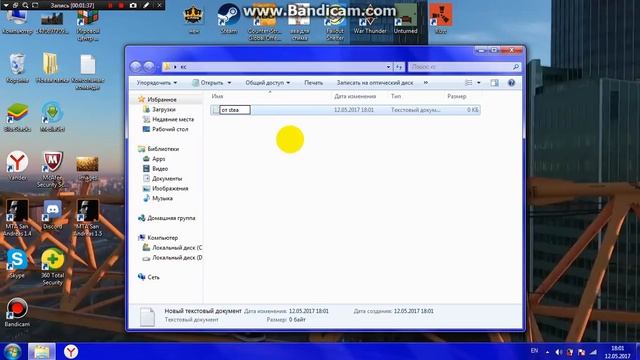Select Apps library in navigation pane

158,159
